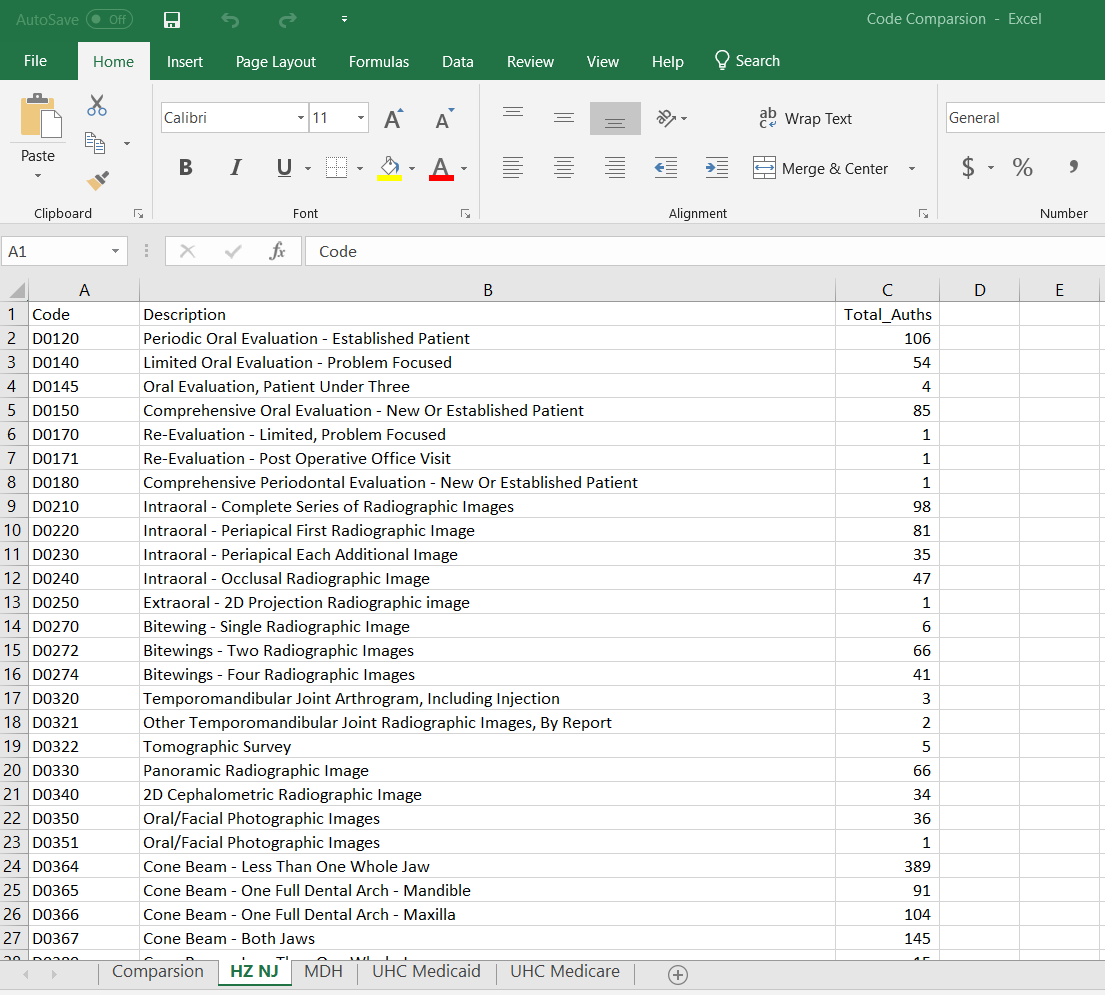Image resolution: width=1105 pixels, height=995 pixels.
Task: Toggle center alignment
Action: [563, 168]
